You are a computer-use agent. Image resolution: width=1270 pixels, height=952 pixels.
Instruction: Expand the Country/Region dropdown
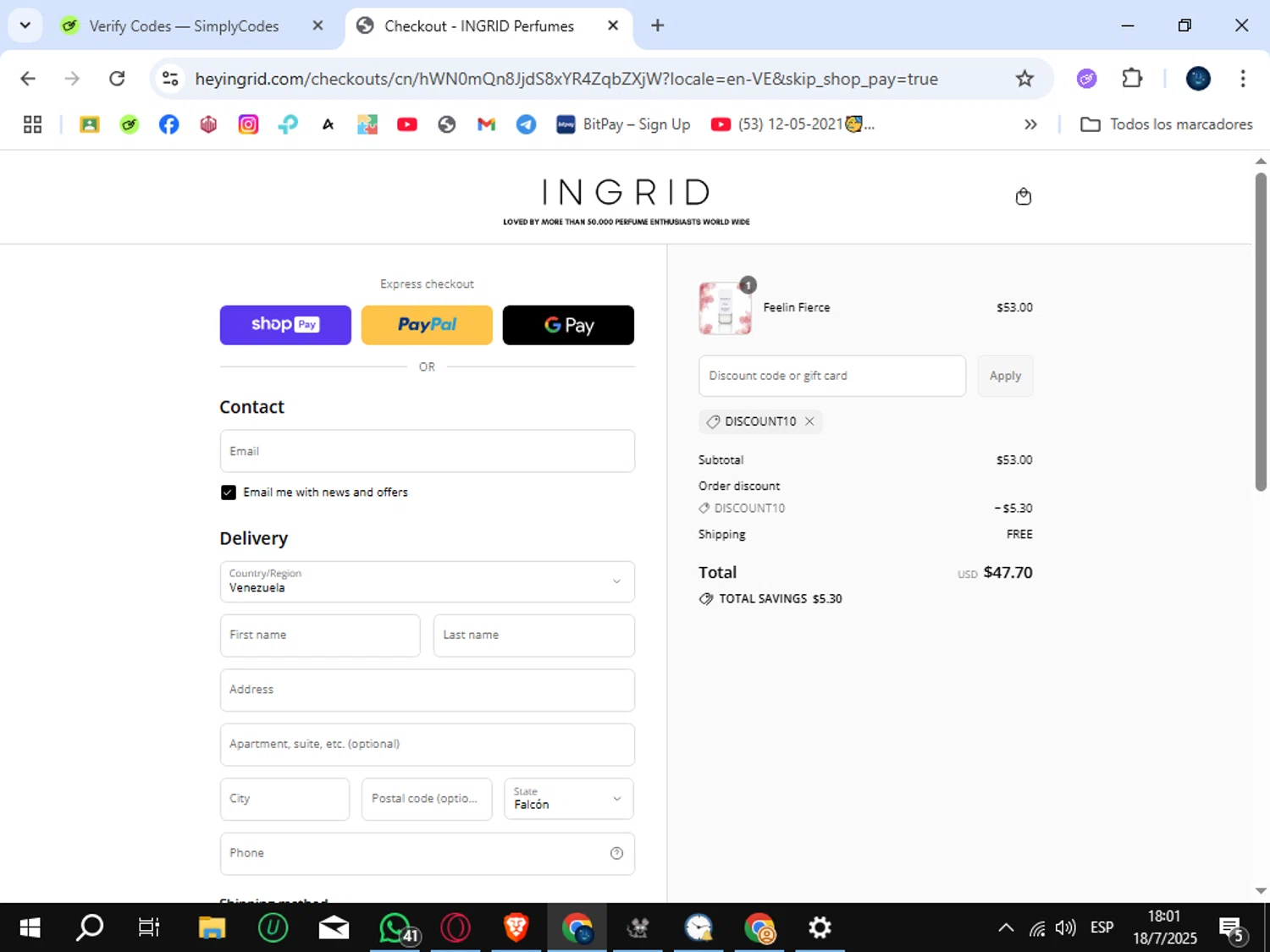click(427, 581)
